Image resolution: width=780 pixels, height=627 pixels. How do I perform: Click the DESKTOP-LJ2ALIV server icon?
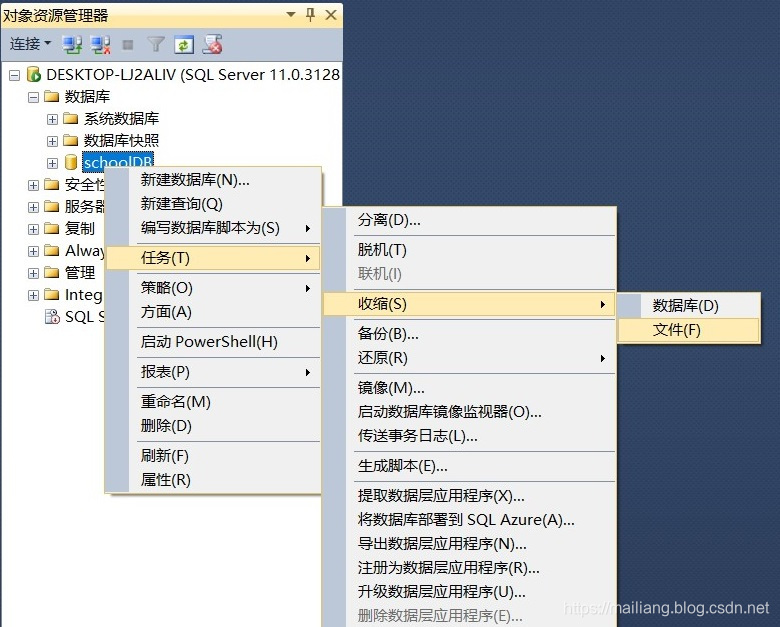coord(34,75)
